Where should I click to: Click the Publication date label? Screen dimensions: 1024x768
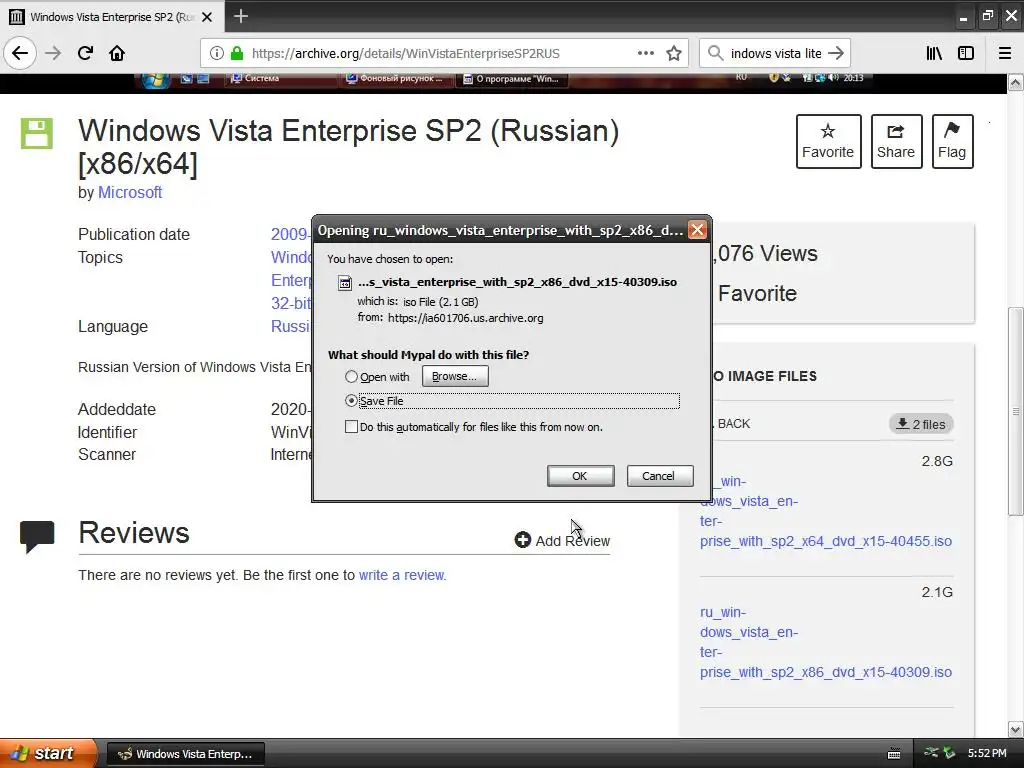134,234
